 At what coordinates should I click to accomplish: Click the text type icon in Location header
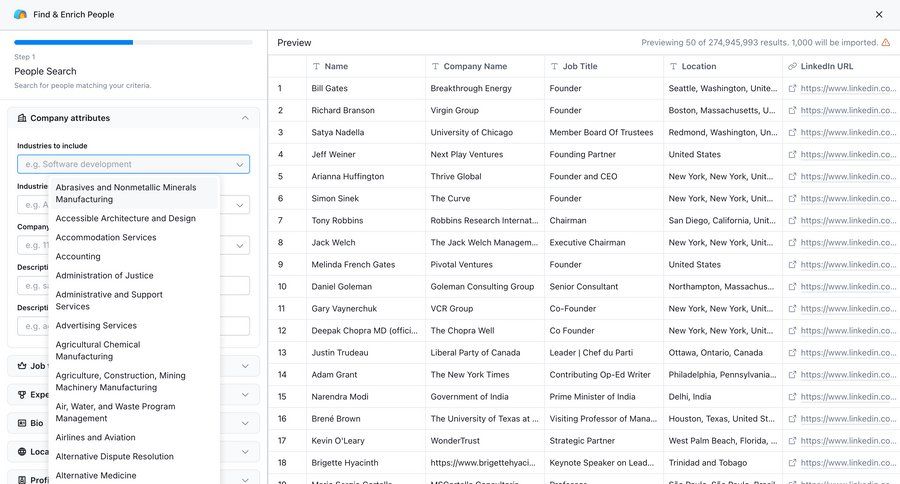tap(673, 66)
